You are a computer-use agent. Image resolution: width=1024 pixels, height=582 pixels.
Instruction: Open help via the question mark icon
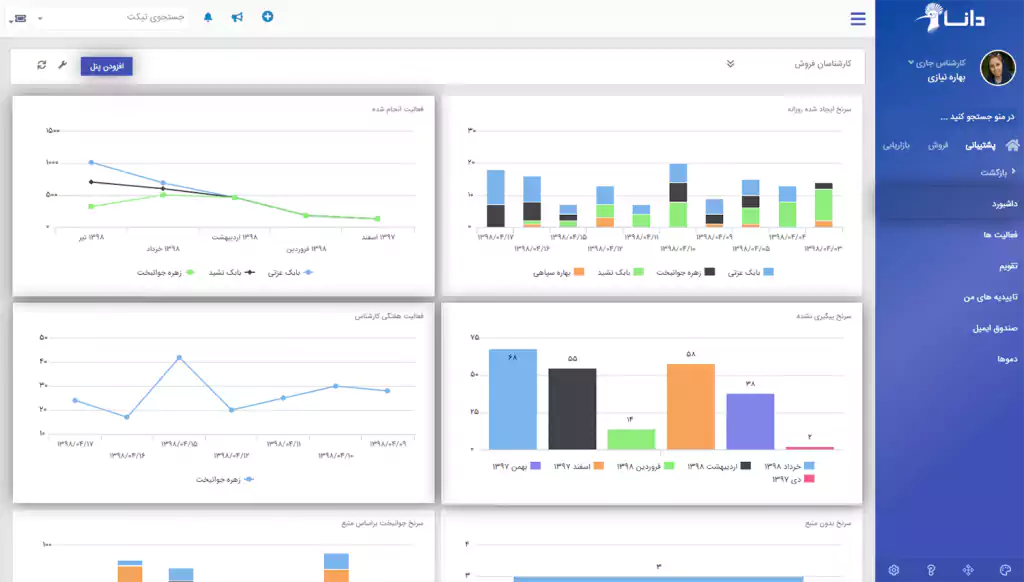click(x=931, y=569)
